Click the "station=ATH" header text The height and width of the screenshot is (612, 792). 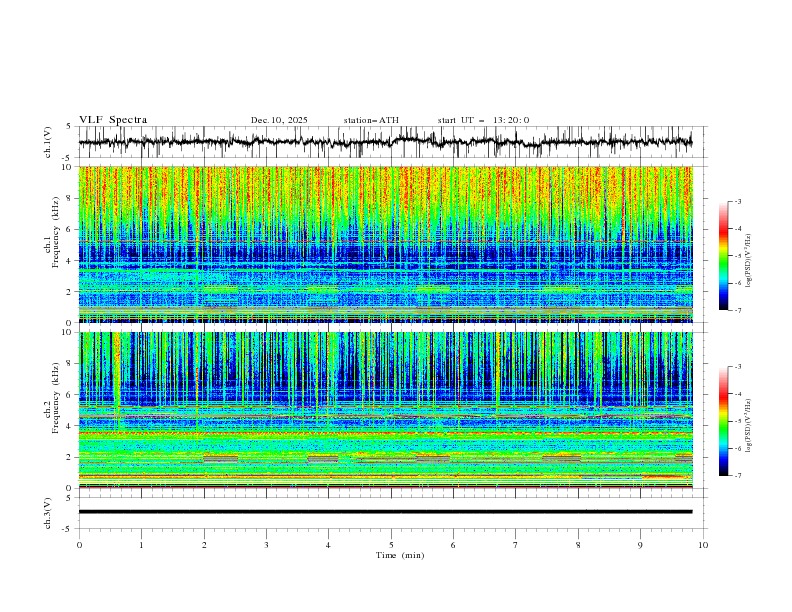(x=371, y=120)
